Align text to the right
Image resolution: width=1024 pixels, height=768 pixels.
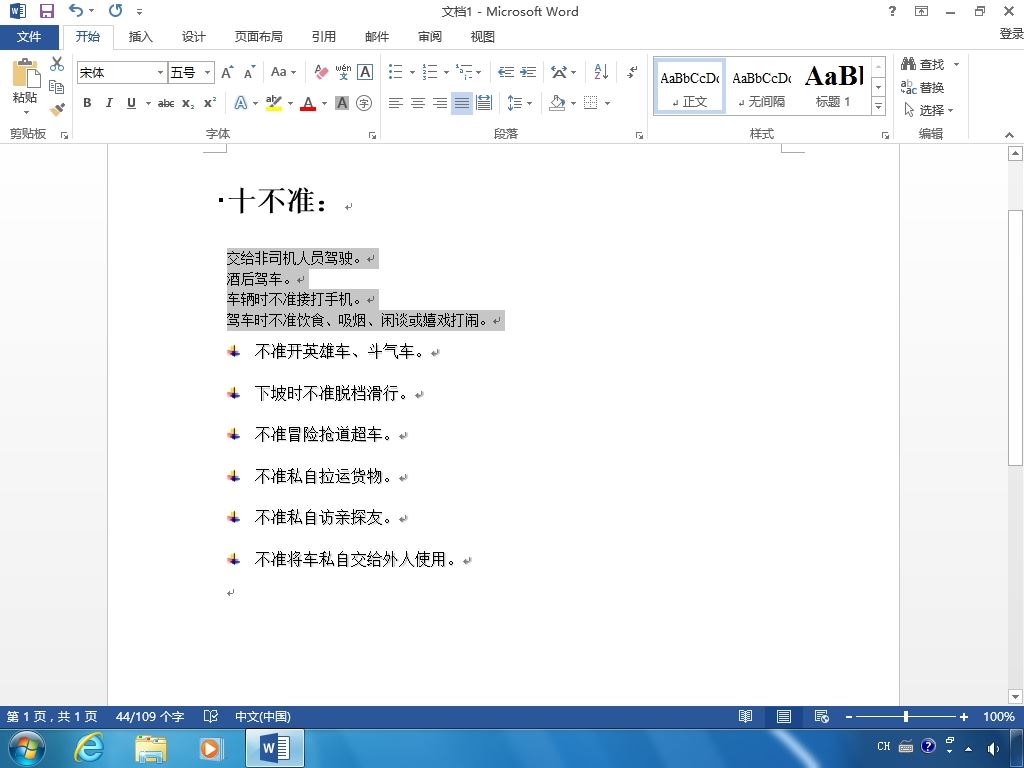[x=440, y=103]
